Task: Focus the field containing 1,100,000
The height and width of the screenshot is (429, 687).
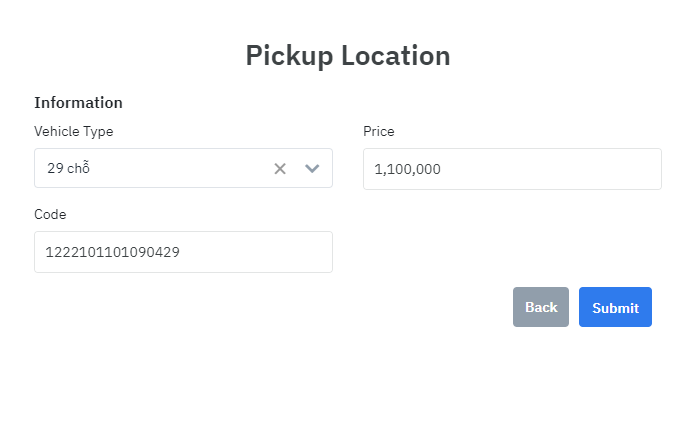Action: pyautogui.click(x=512, y=169)
